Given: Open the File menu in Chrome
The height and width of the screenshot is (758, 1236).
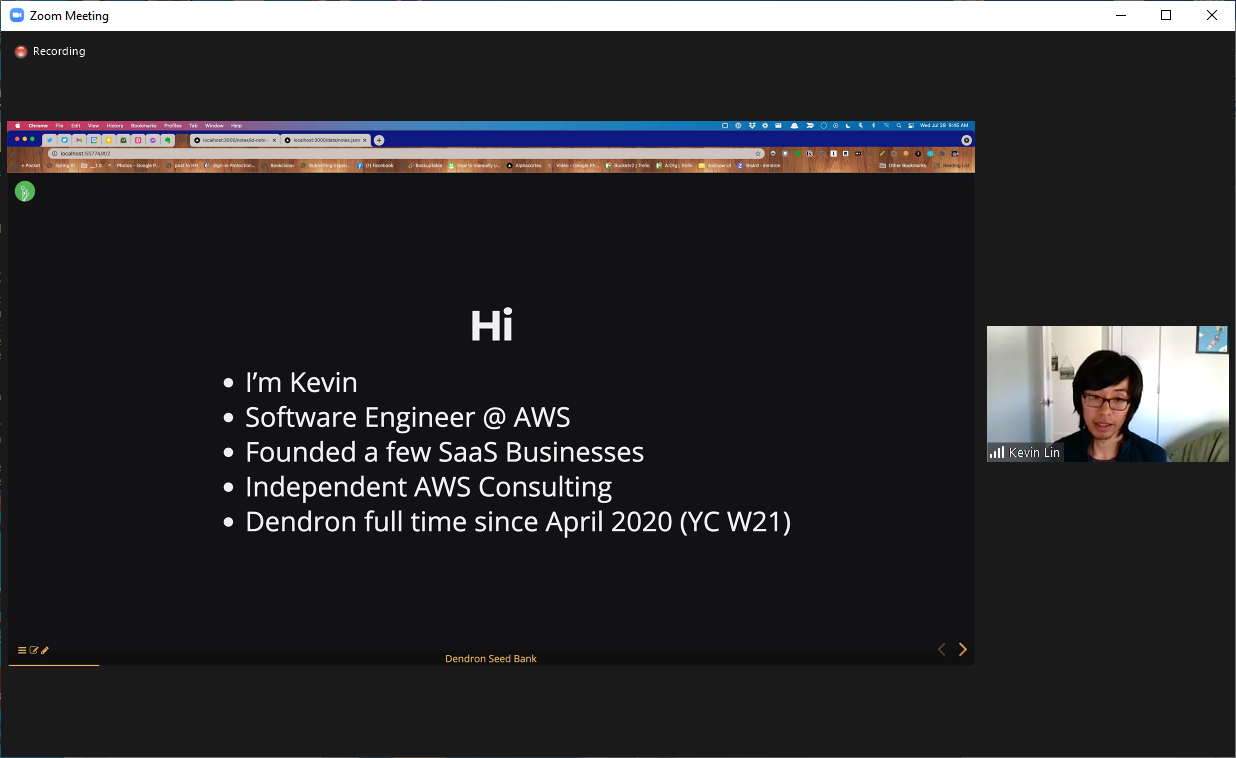Looking at the screenshot, I should pos(59,126).
